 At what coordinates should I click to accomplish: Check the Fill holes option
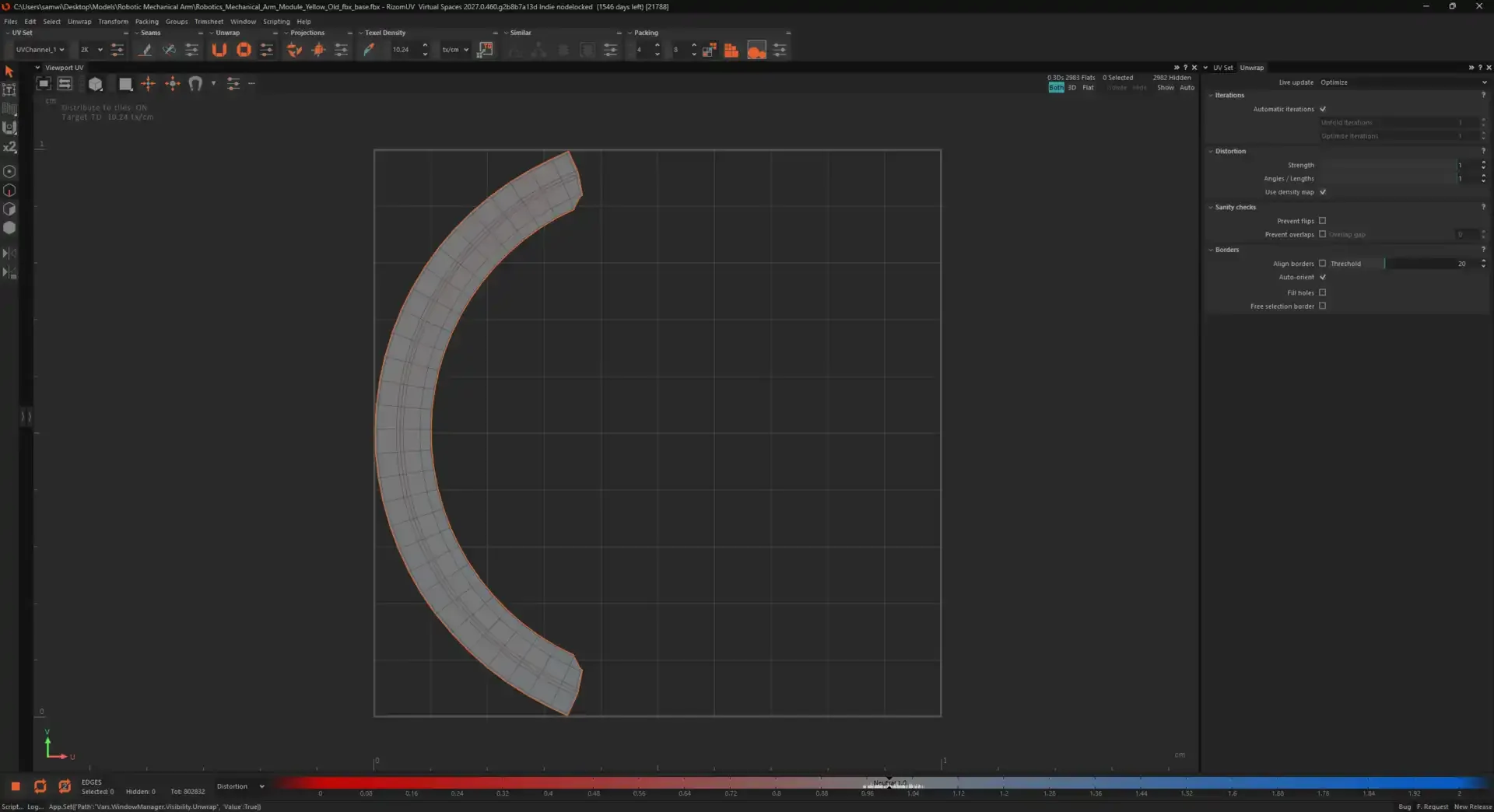[x=1323, y=292]
